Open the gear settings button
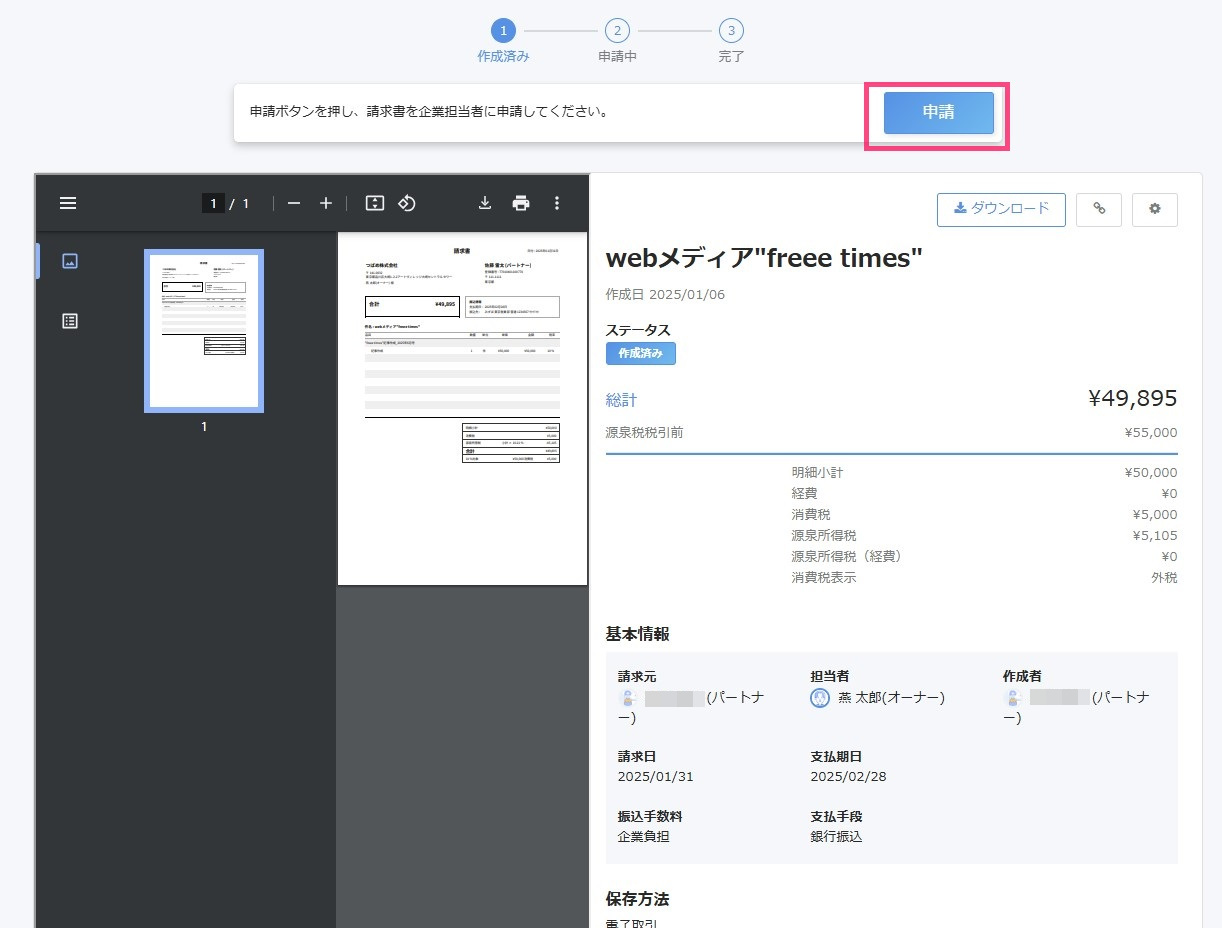Viewport: 1222px width, 928px height. pos(1155,209)
